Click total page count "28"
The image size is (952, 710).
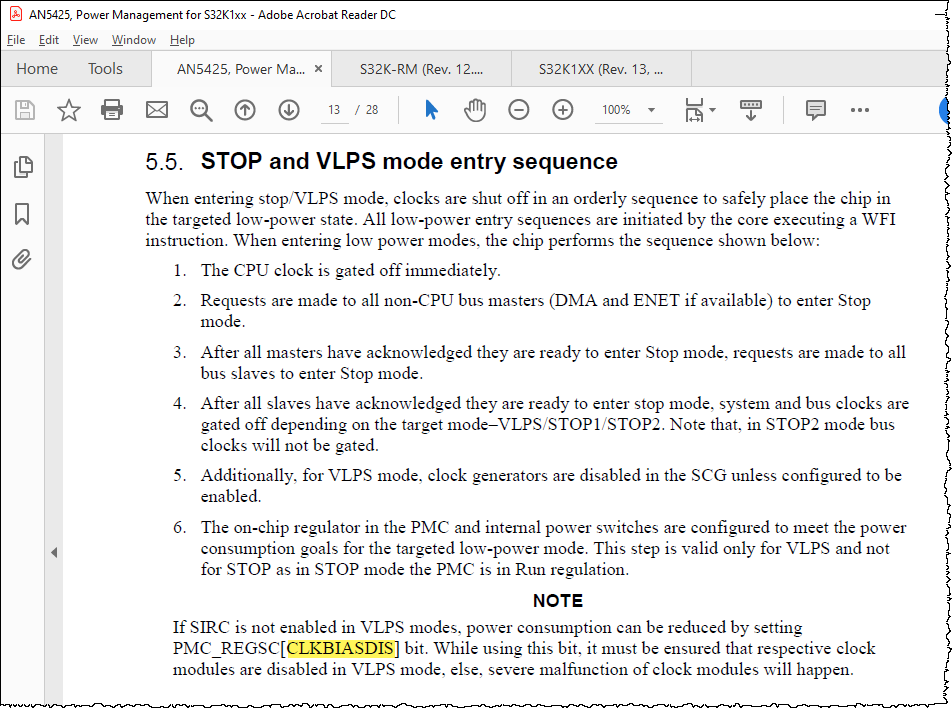click(x=372, y=110)
